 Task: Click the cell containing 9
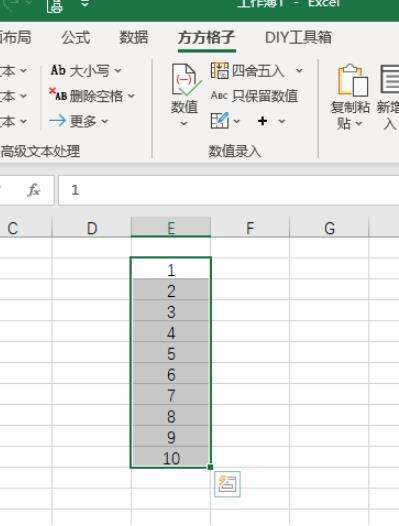[171, 436]
